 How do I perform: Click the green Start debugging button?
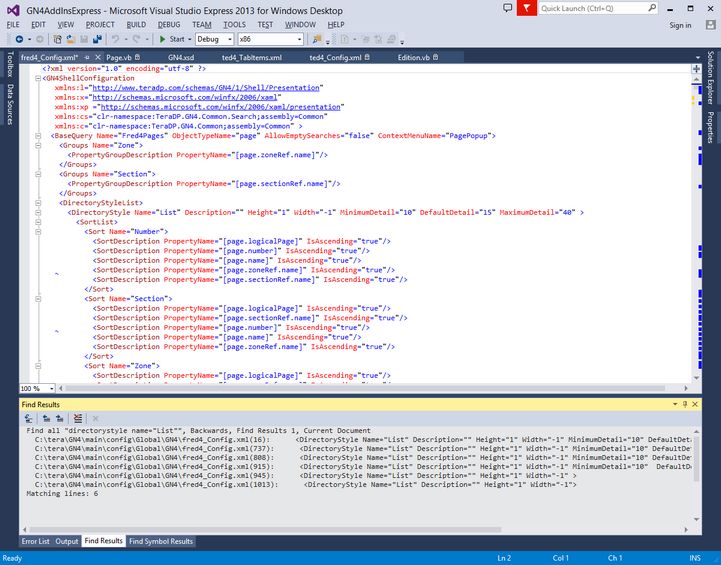(172, 40)
